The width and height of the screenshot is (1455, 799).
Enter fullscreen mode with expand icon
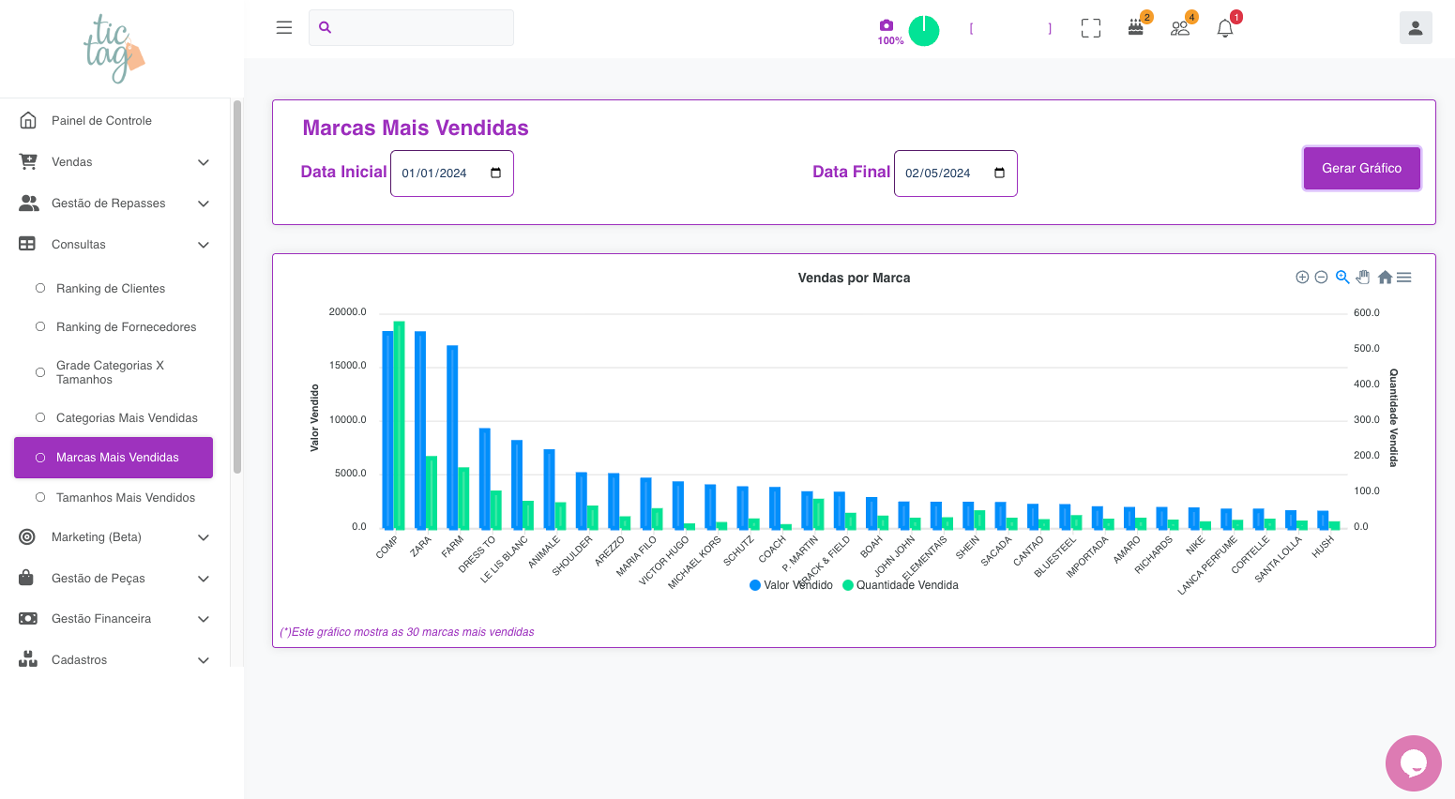click(1091, 28)
